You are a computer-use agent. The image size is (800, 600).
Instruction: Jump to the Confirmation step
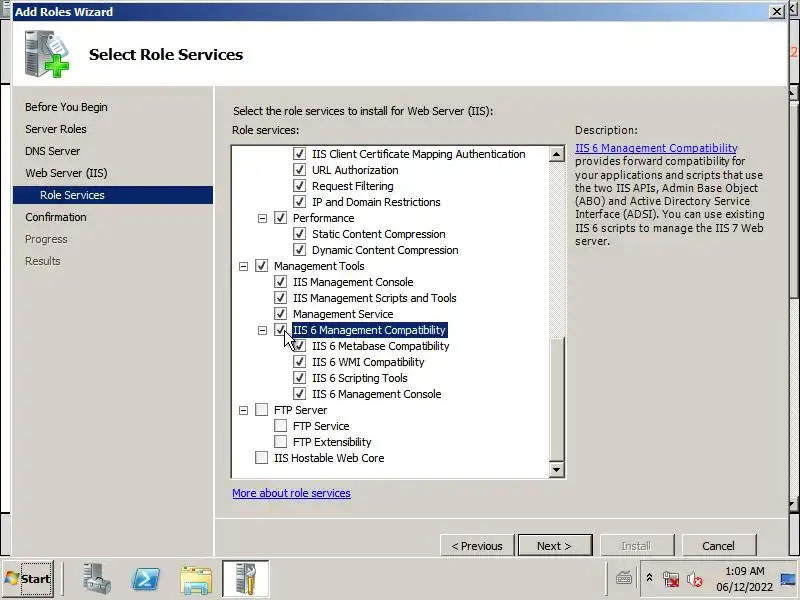56,217
